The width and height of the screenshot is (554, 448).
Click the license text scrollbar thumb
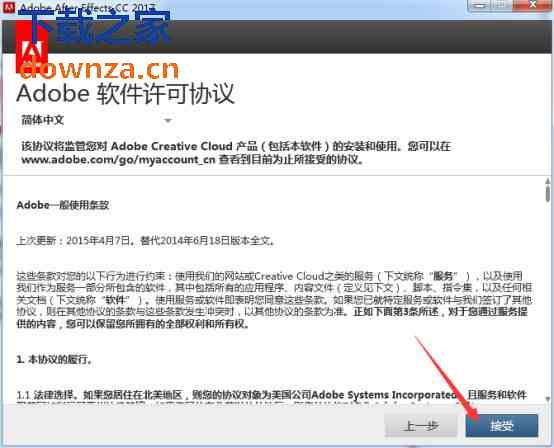click(548, 194)
